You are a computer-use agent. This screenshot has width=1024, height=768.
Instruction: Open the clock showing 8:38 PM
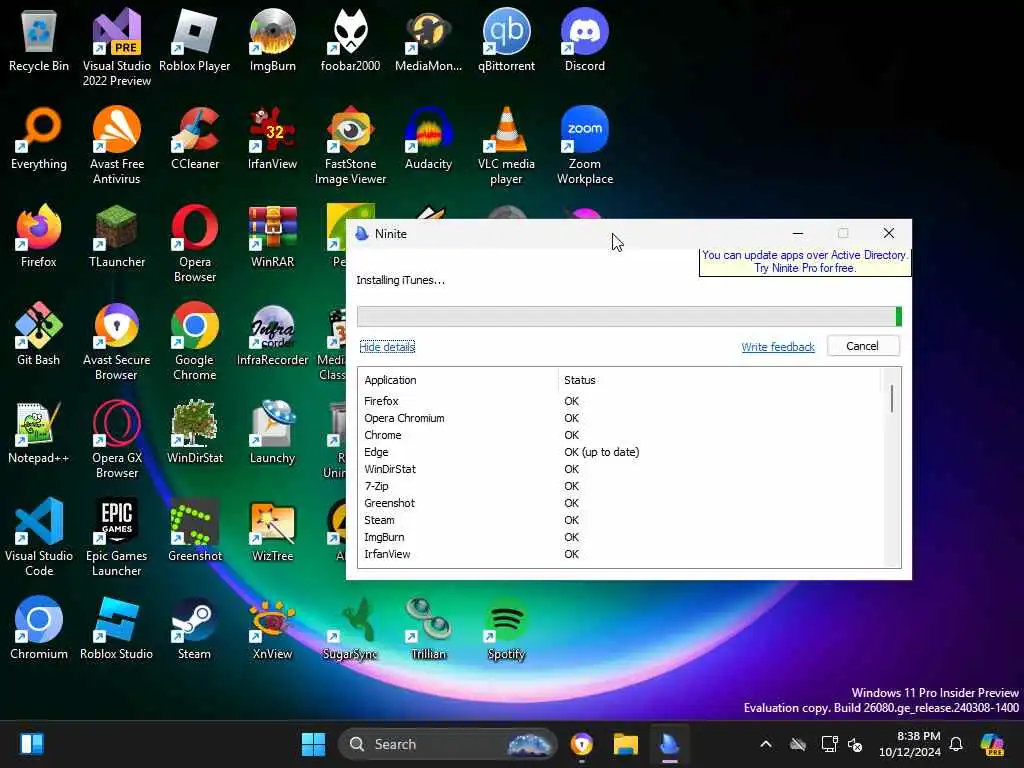(x=910, y=744)
